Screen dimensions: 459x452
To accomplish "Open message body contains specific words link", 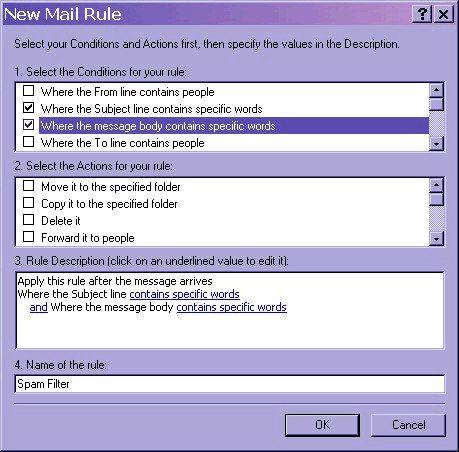I will 231,307.
